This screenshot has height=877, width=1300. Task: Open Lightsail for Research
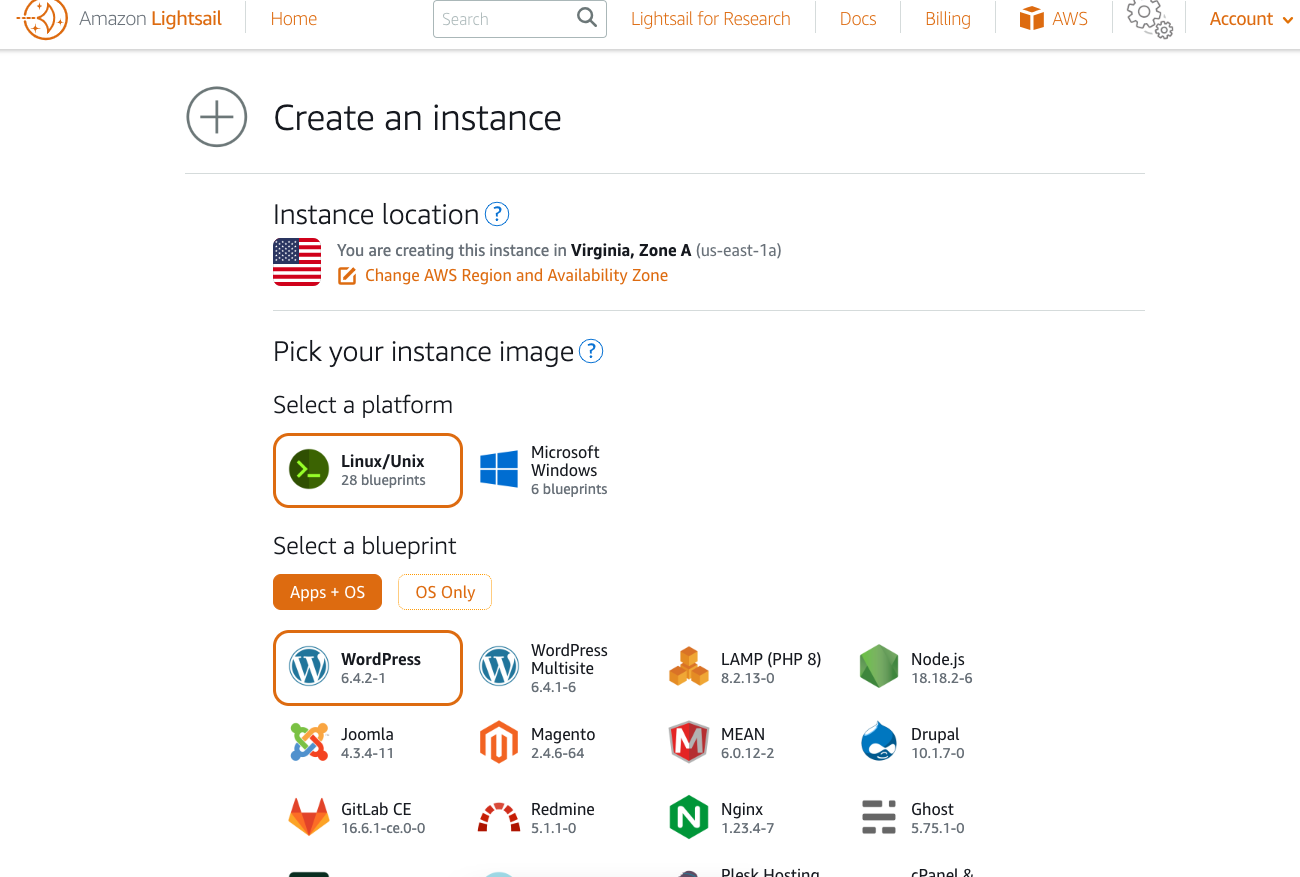(710, 19)
